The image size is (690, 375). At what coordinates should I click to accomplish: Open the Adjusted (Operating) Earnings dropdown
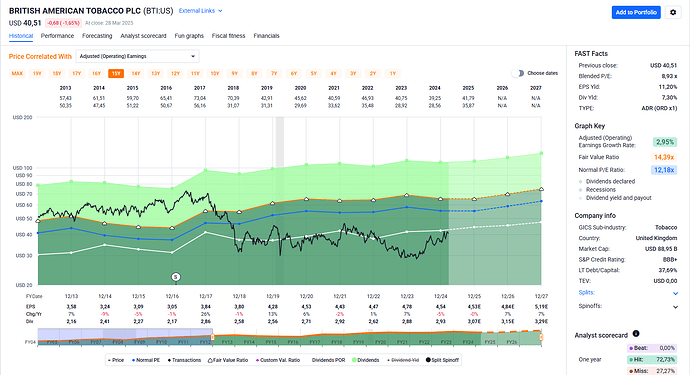[137, 56]
